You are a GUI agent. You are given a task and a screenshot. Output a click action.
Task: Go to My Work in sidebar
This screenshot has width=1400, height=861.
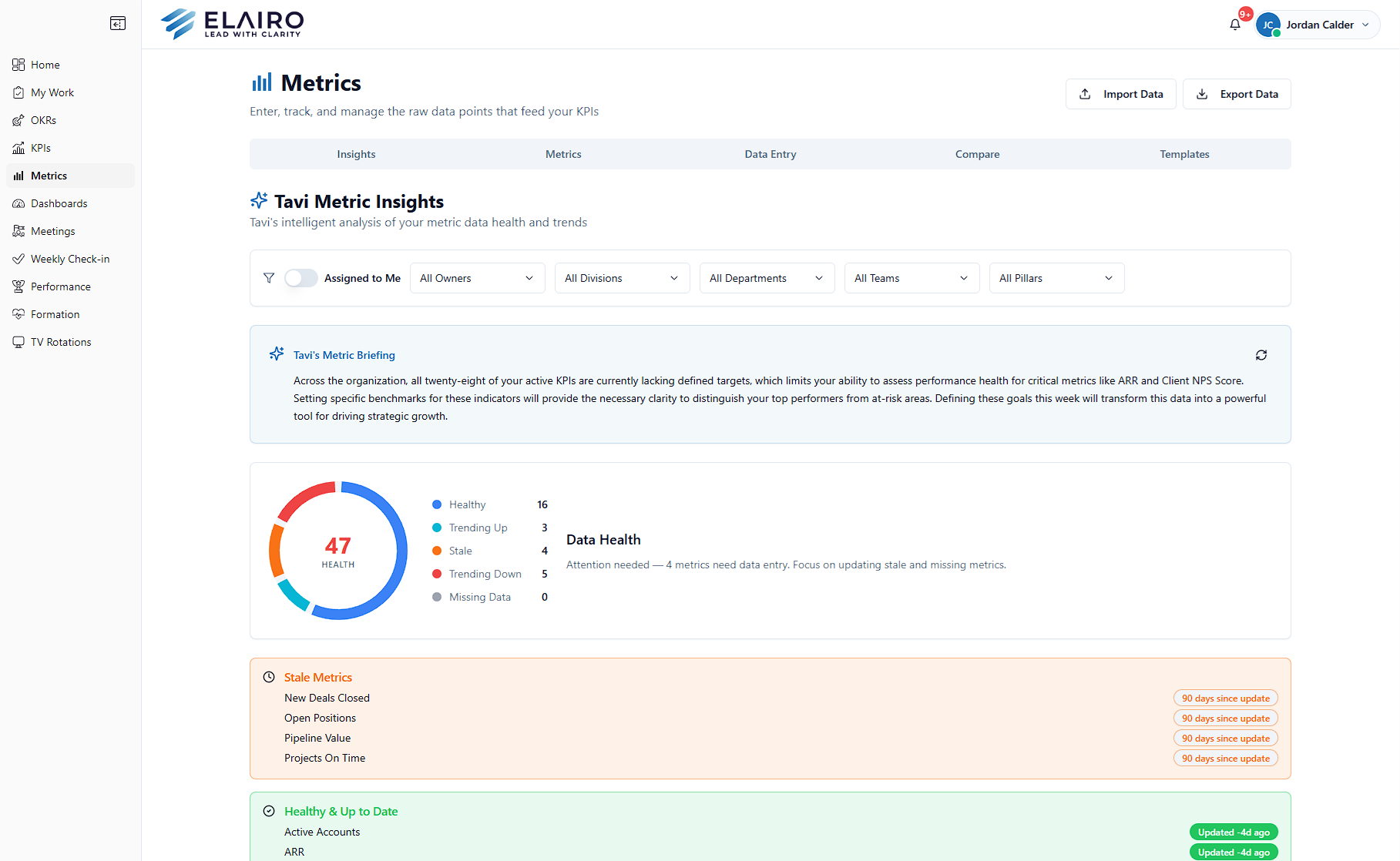pyautogui.click(x=70, y=92)
